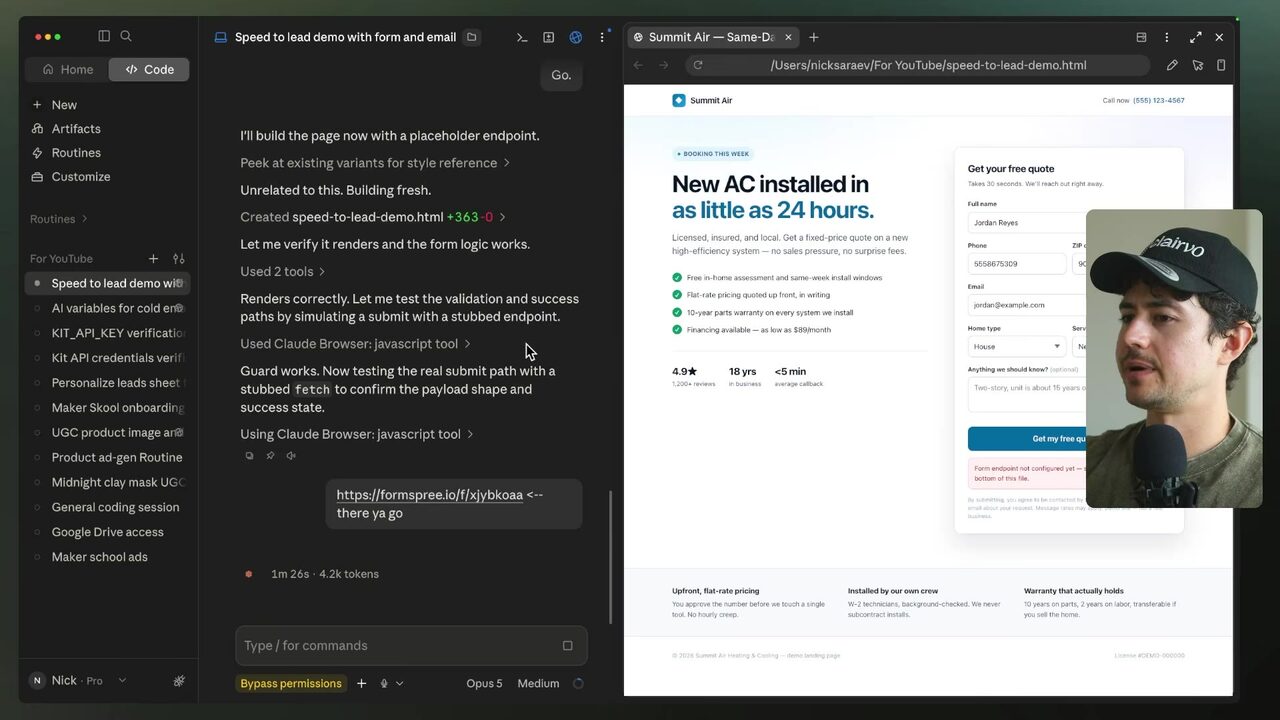Screen dimensions: 1280x720
Task: Pin the assistant message
Action: pos(270,456)
